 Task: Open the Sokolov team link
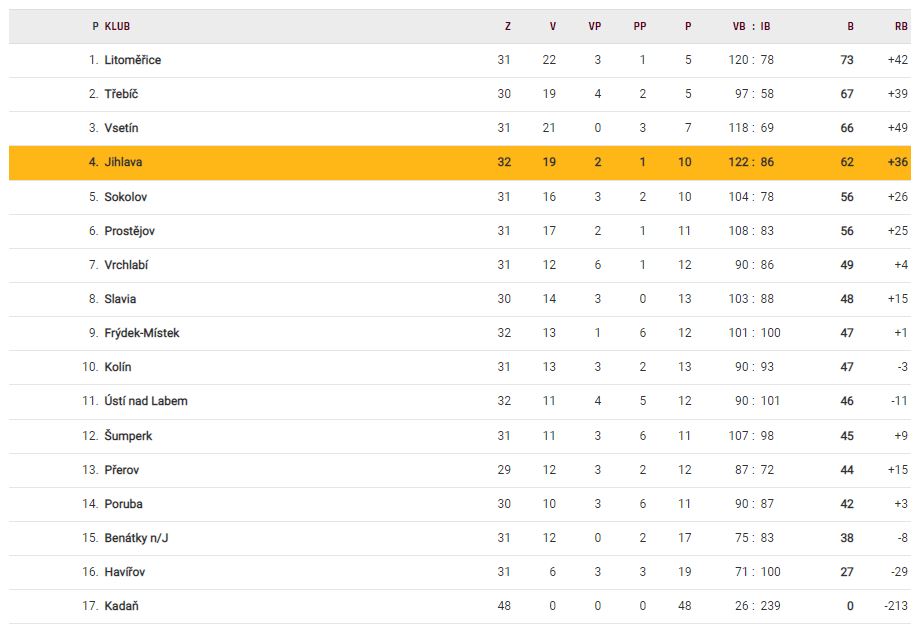126,197
